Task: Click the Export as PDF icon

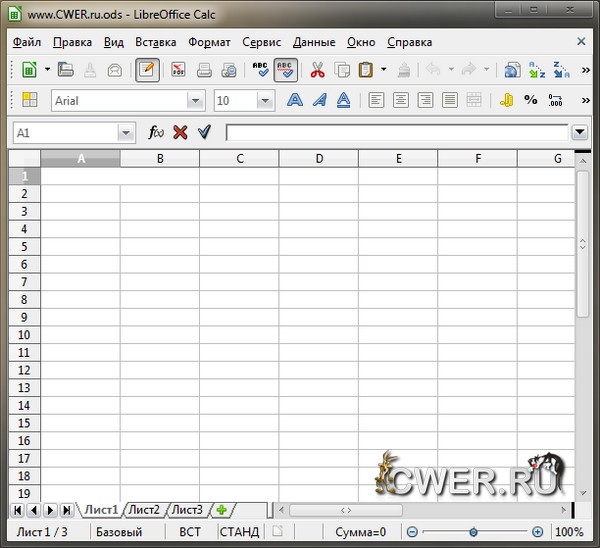Action: click(x=178, y=70)
